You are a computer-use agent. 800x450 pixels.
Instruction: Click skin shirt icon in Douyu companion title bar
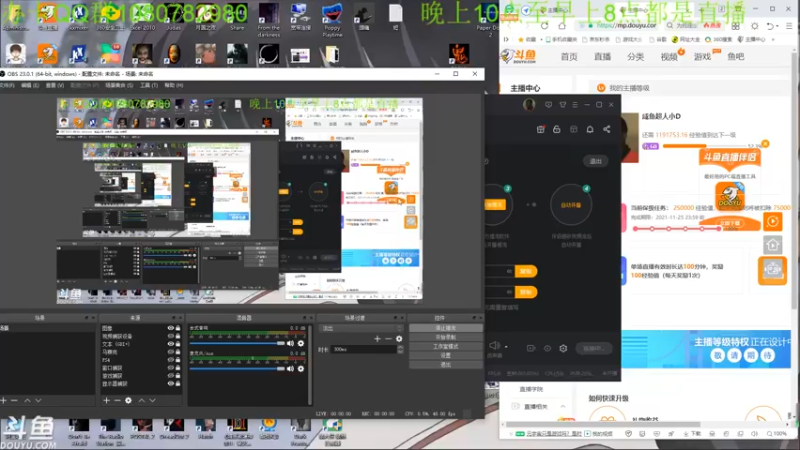tap(563, 105)
